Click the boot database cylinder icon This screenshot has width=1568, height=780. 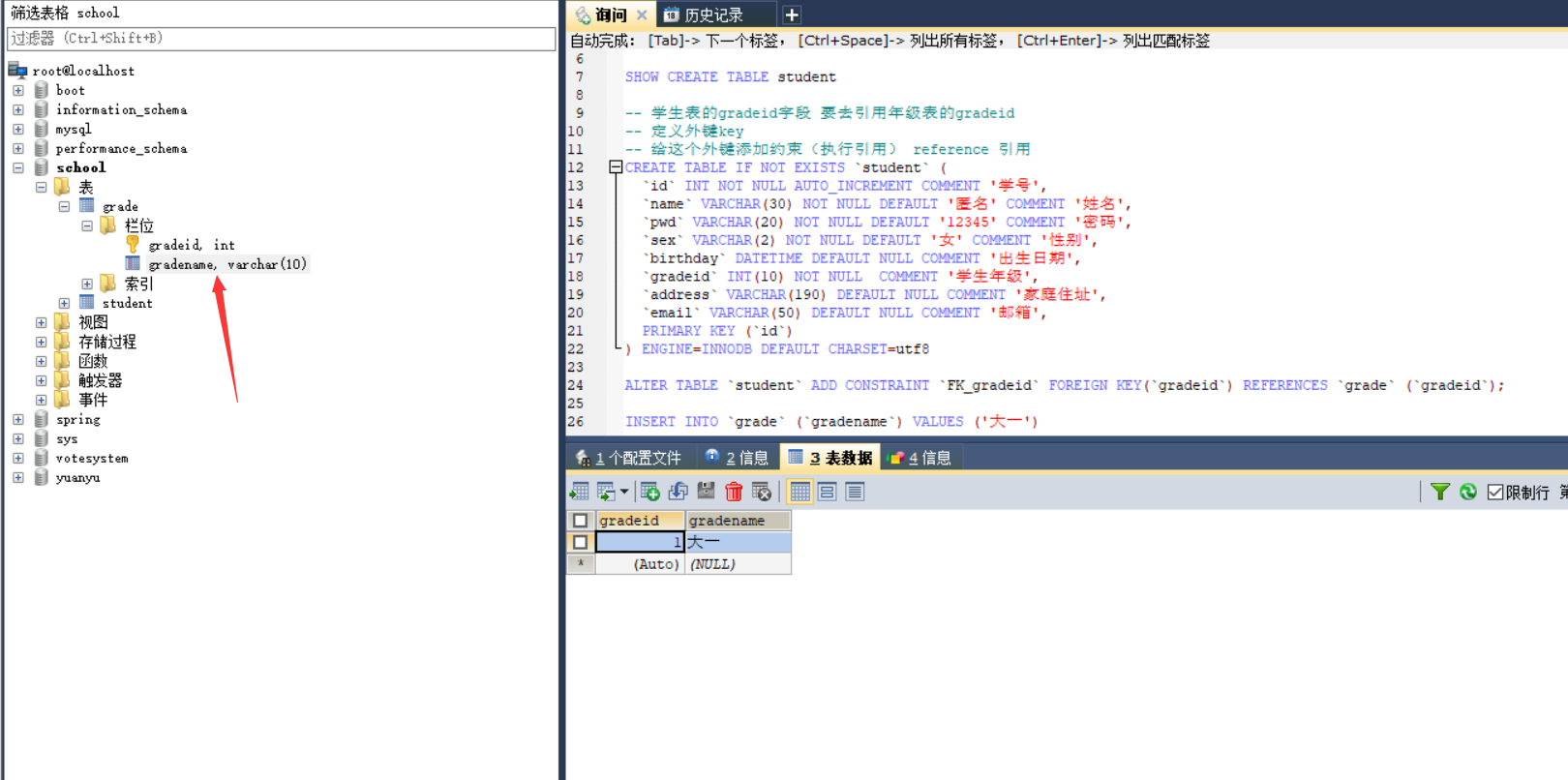[x=41, y=89]
